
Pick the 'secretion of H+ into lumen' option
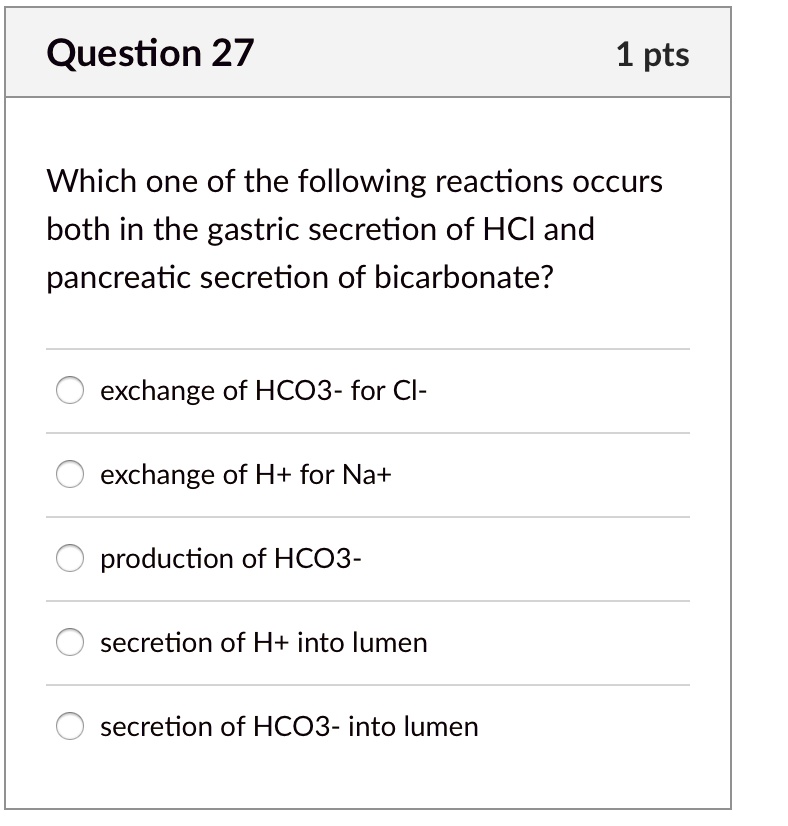(x=69, y=643)
